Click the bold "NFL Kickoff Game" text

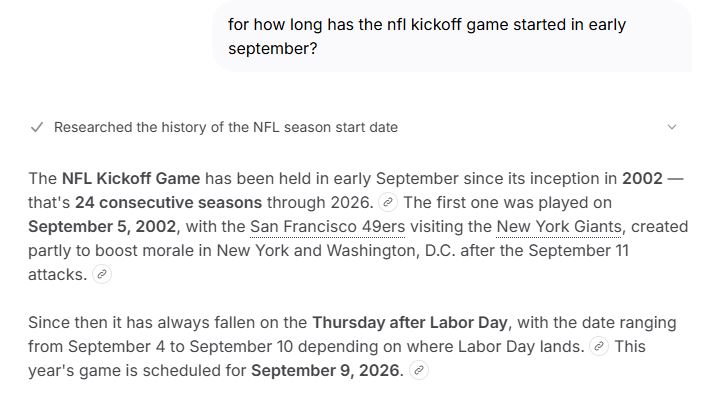[x=131, y=178]
